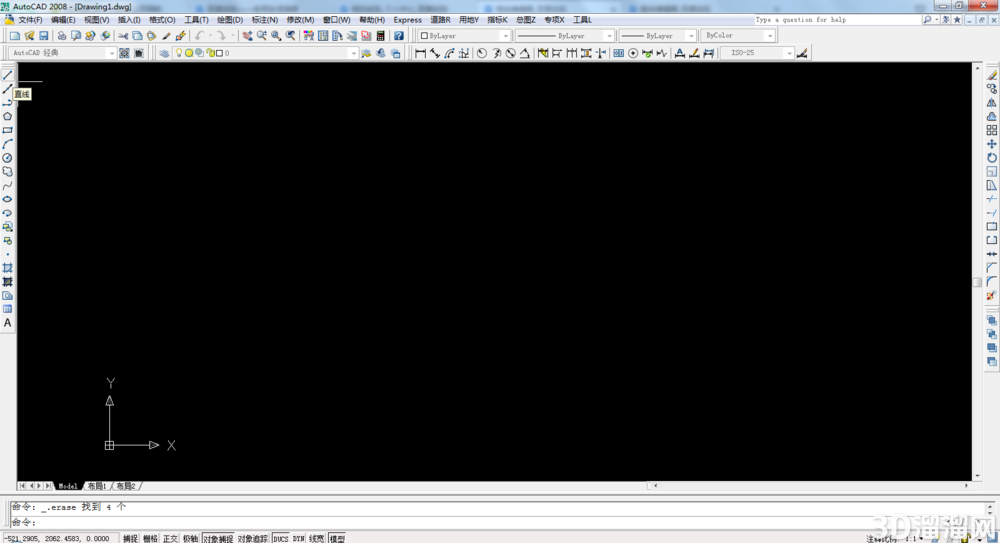The image size is (1000, 543).
Task: Click the Copy tool in Modify toolbar
Action: click(x=992, y=89)
